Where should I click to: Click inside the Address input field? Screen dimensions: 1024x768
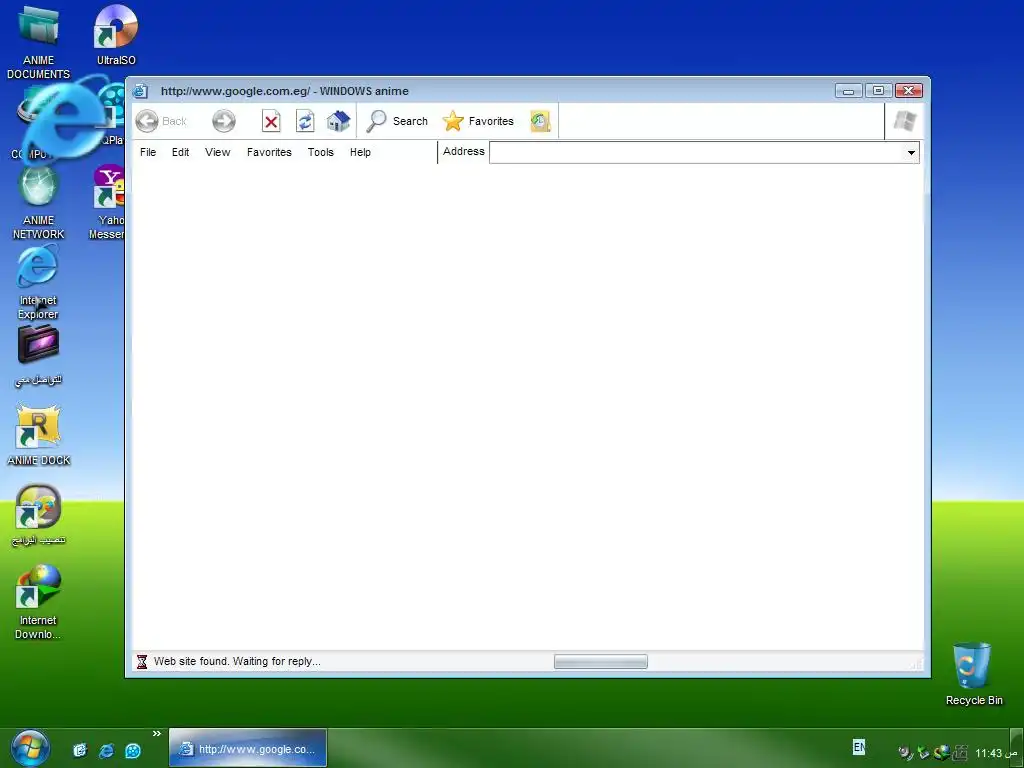(x=696, y=153)
